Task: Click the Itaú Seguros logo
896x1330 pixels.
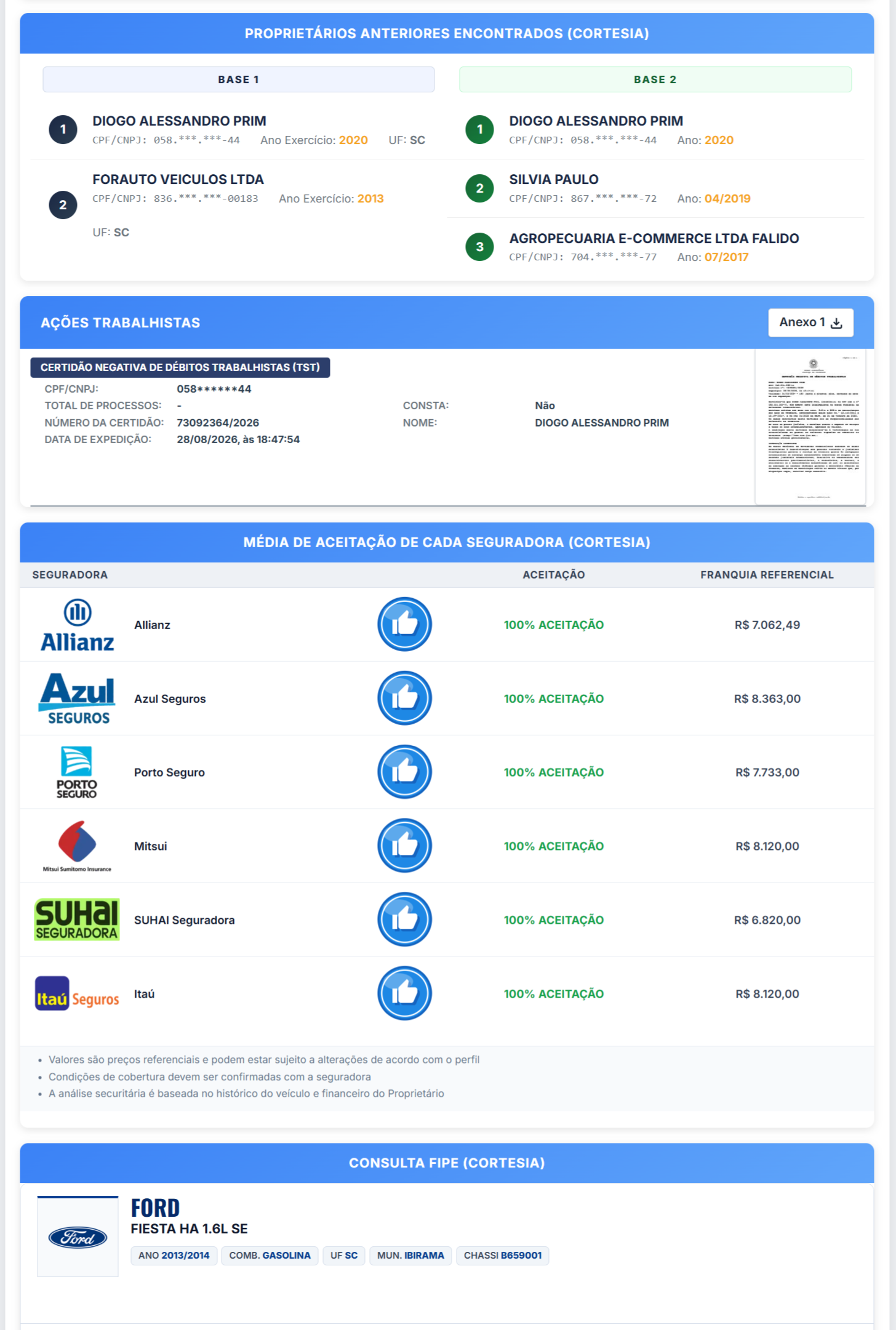Action: pyautogui.click(x=77, y=993)
